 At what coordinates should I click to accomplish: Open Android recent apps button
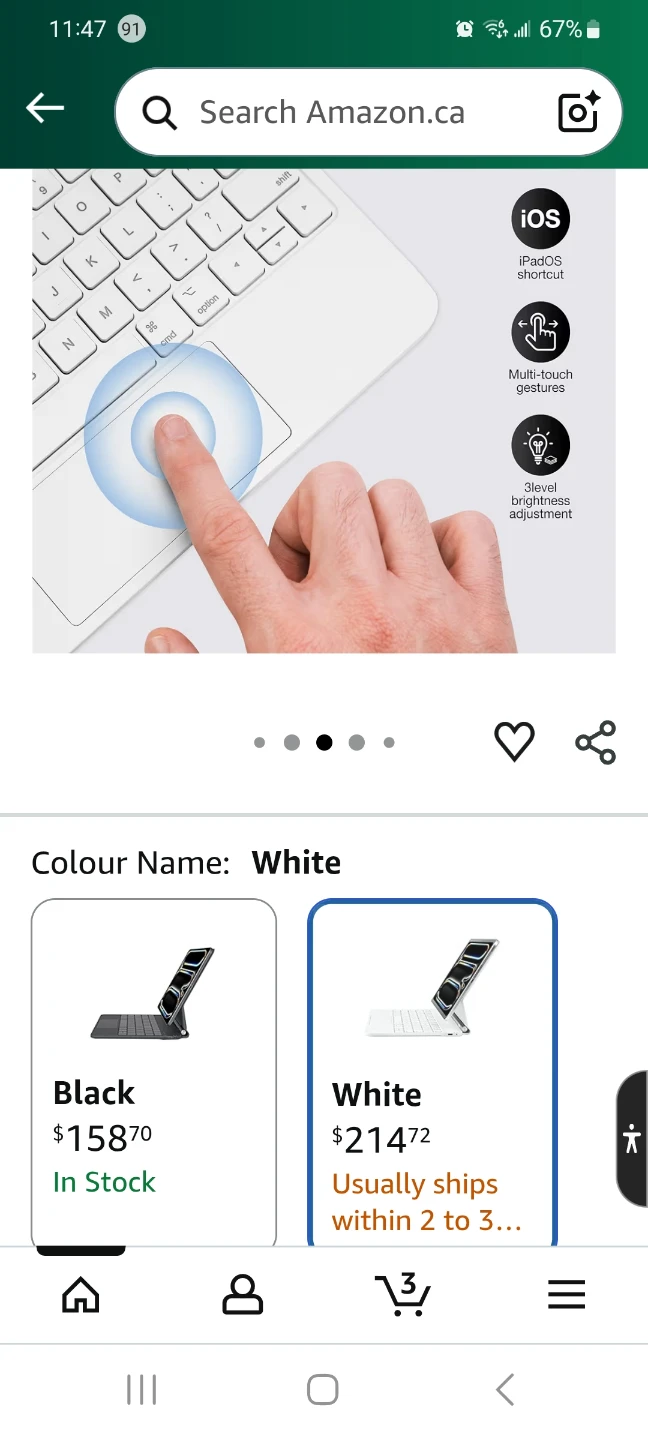tap(142, 1389)
